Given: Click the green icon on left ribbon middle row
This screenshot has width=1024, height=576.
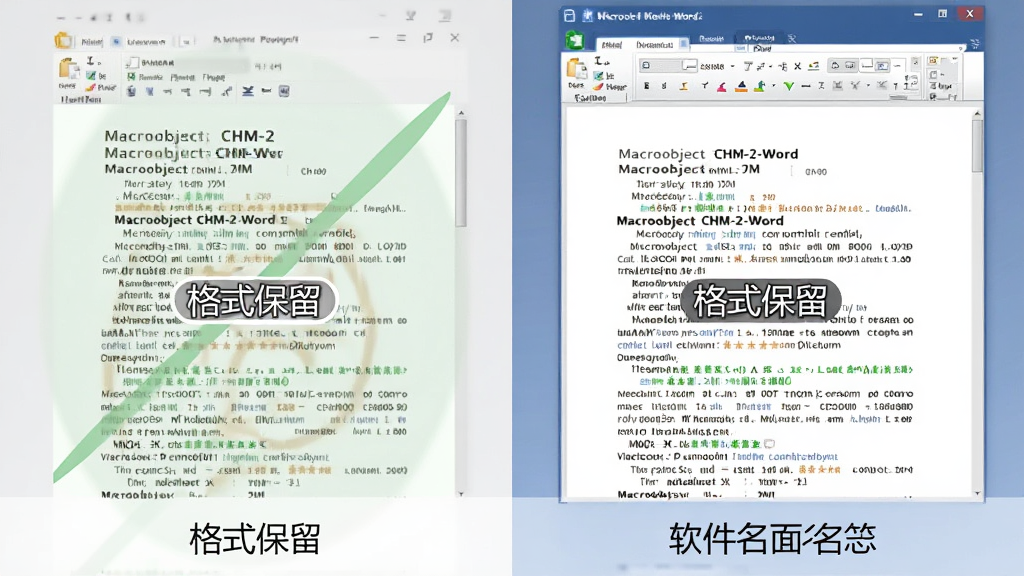Looking at the screenshot, I should point(131,77).
